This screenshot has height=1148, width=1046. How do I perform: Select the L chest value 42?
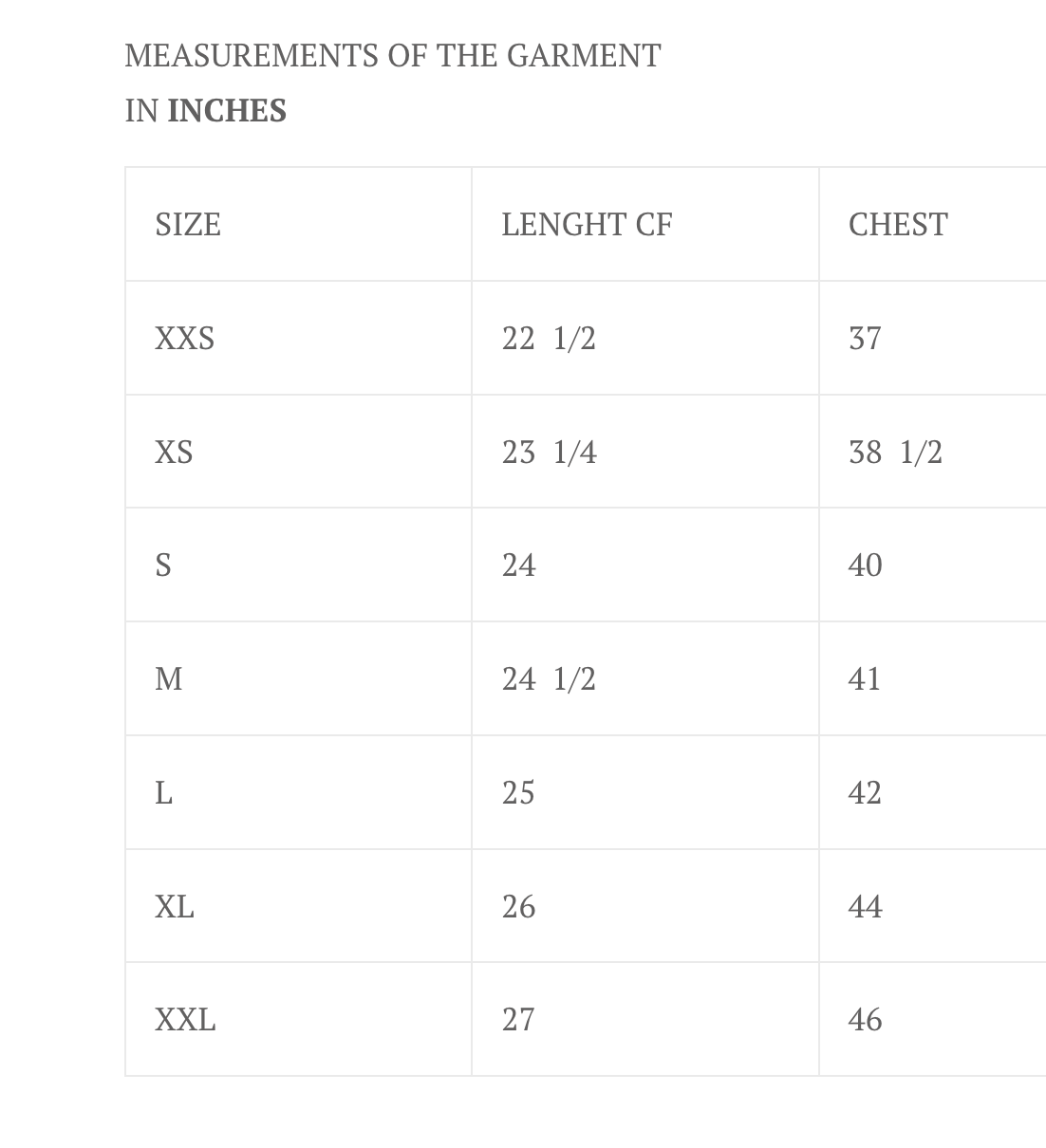click(x=865, y=793)
